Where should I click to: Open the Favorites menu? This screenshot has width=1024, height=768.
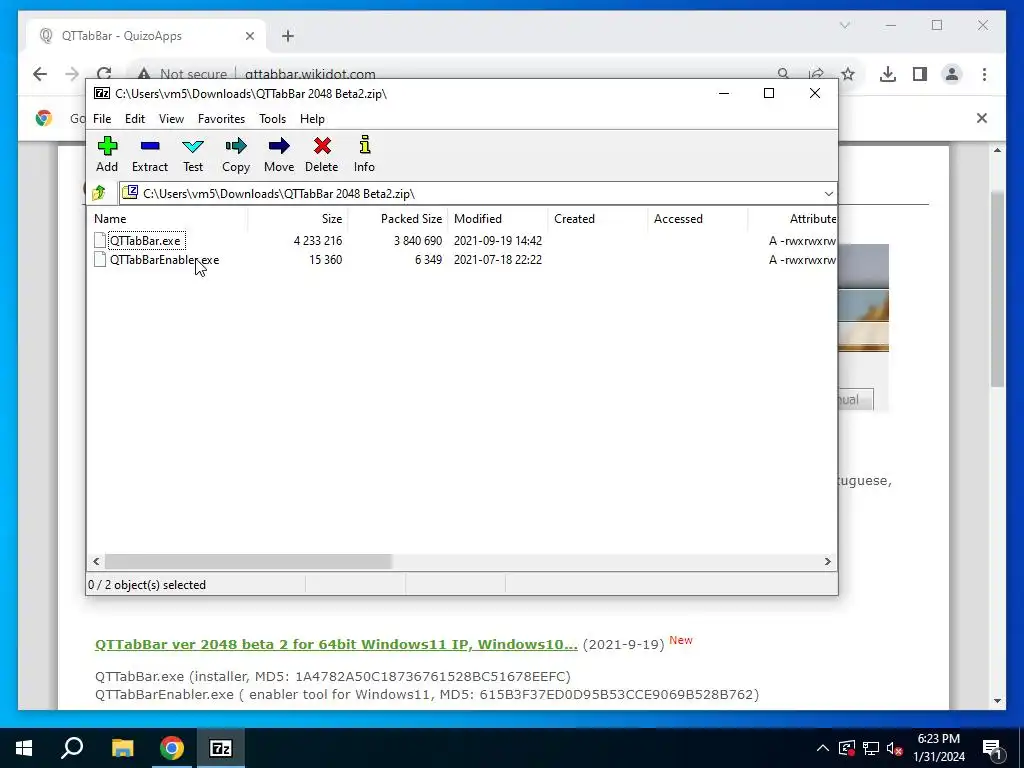click(221, 119)
